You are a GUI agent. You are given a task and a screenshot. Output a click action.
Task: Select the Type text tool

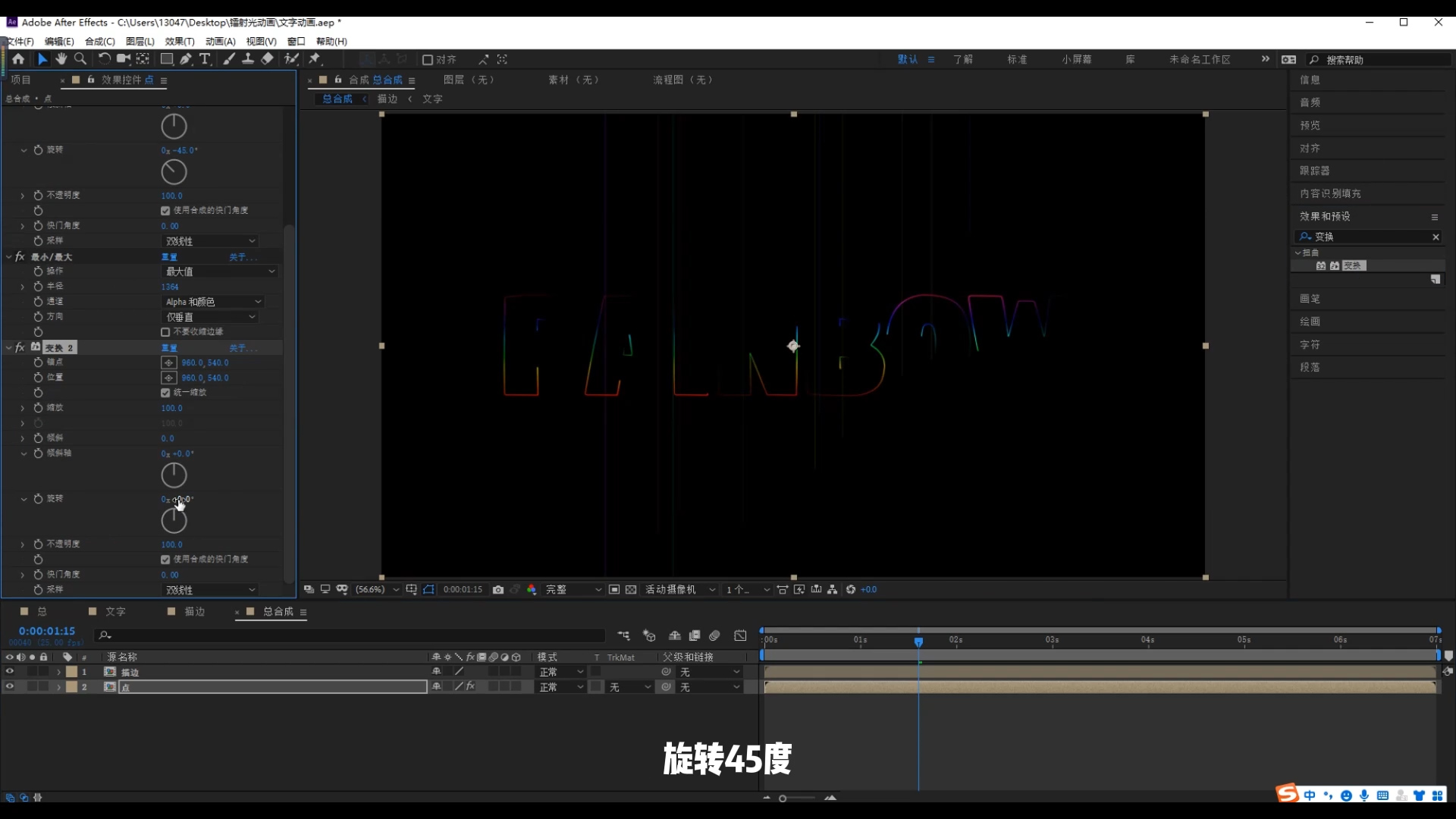coord(205,59)
